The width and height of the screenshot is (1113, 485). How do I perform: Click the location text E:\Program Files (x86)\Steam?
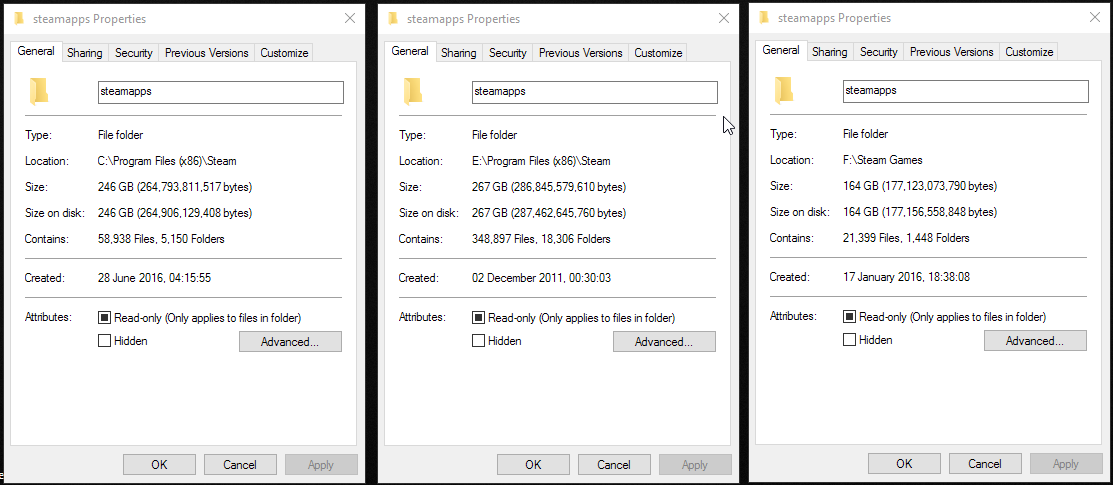[541, 161]
